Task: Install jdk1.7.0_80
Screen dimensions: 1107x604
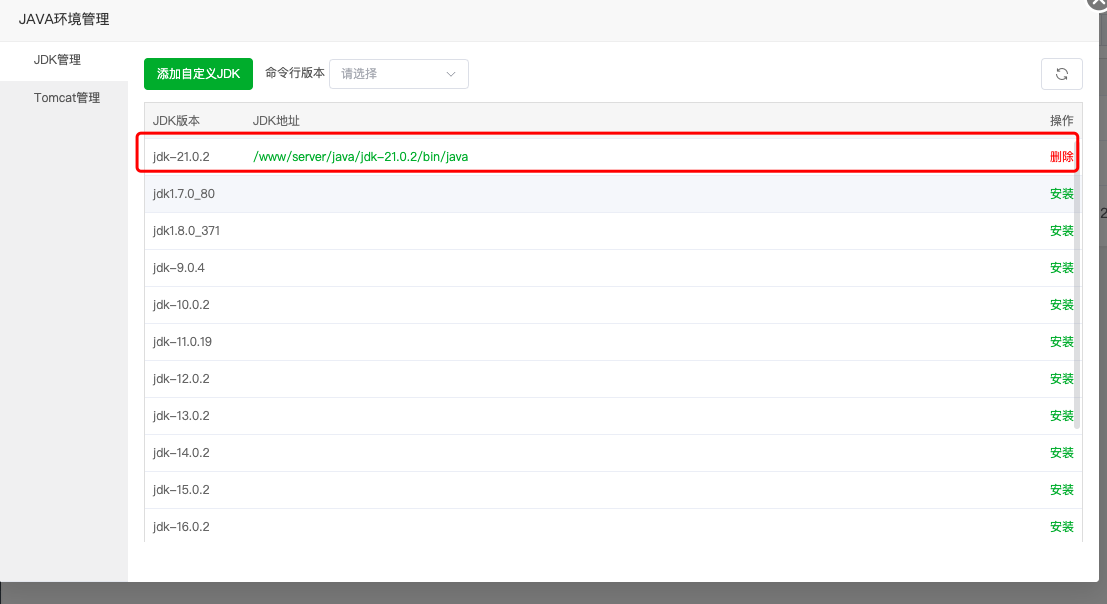Action: (x=1061, y=194)
